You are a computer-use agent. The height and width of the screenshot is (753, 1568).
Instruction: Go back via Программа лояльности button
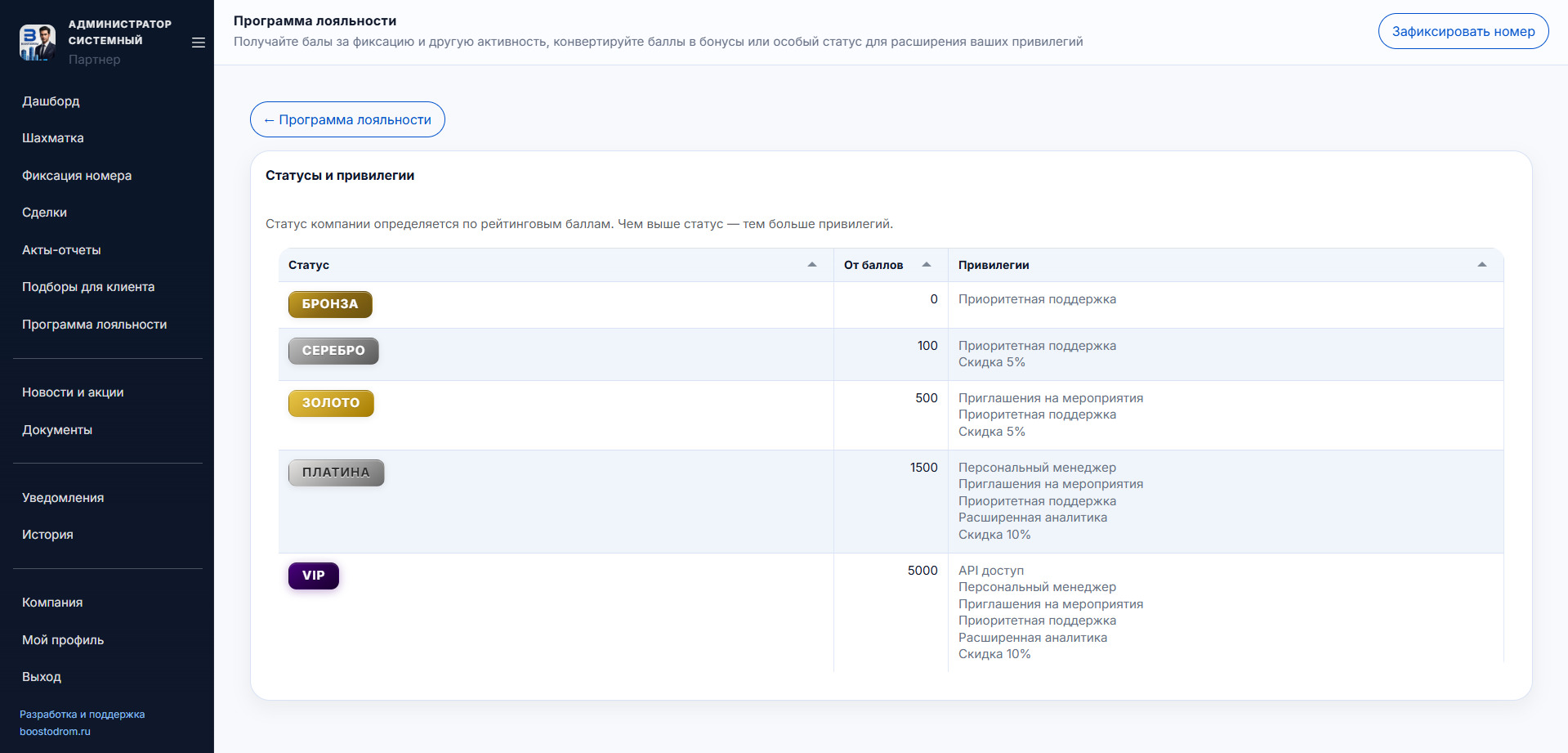click(x=347, y=119)
